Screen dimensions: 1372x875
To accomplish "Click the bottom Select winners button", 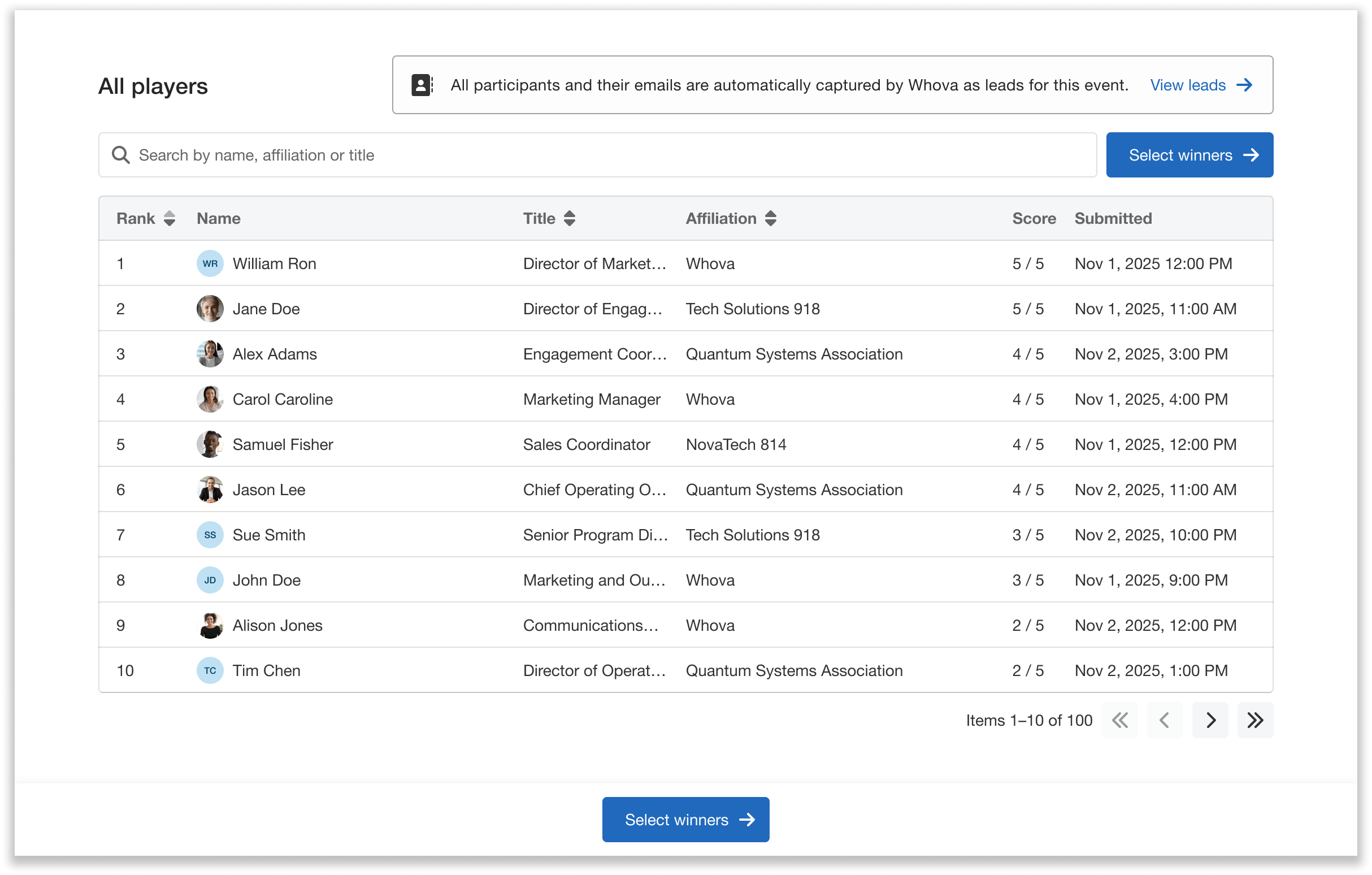I will tap(685, 819).
